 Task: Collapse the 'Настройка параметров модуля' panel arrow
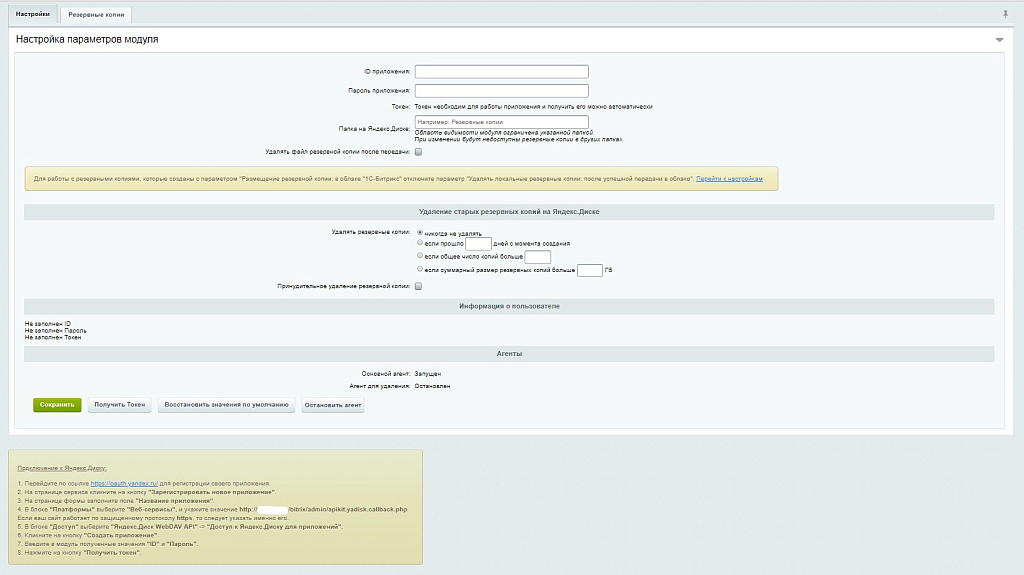point(999,40)
